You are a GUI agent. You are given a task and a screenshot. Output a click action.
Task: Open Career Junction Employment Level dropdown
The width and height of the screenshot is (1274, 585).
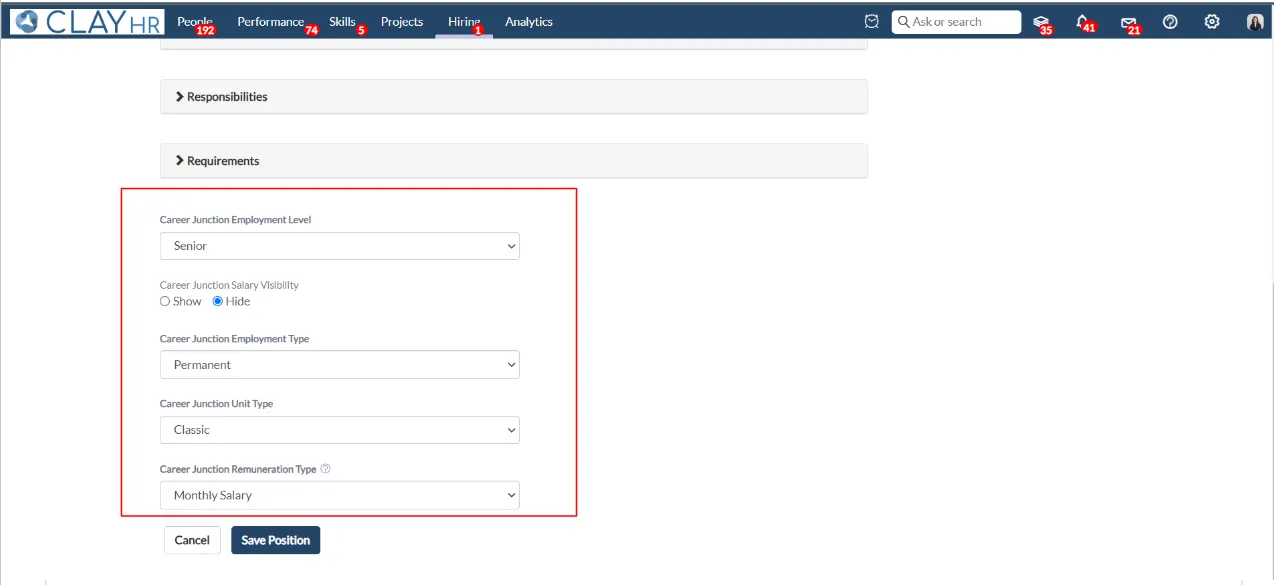[x=340, y=246]
